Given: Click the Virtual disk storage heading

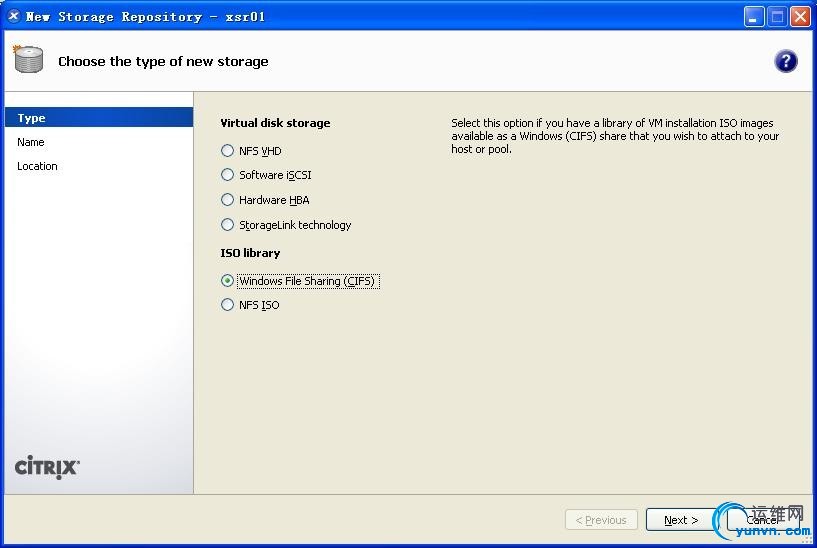Looking at the screenshot, I should pos(275,123).
